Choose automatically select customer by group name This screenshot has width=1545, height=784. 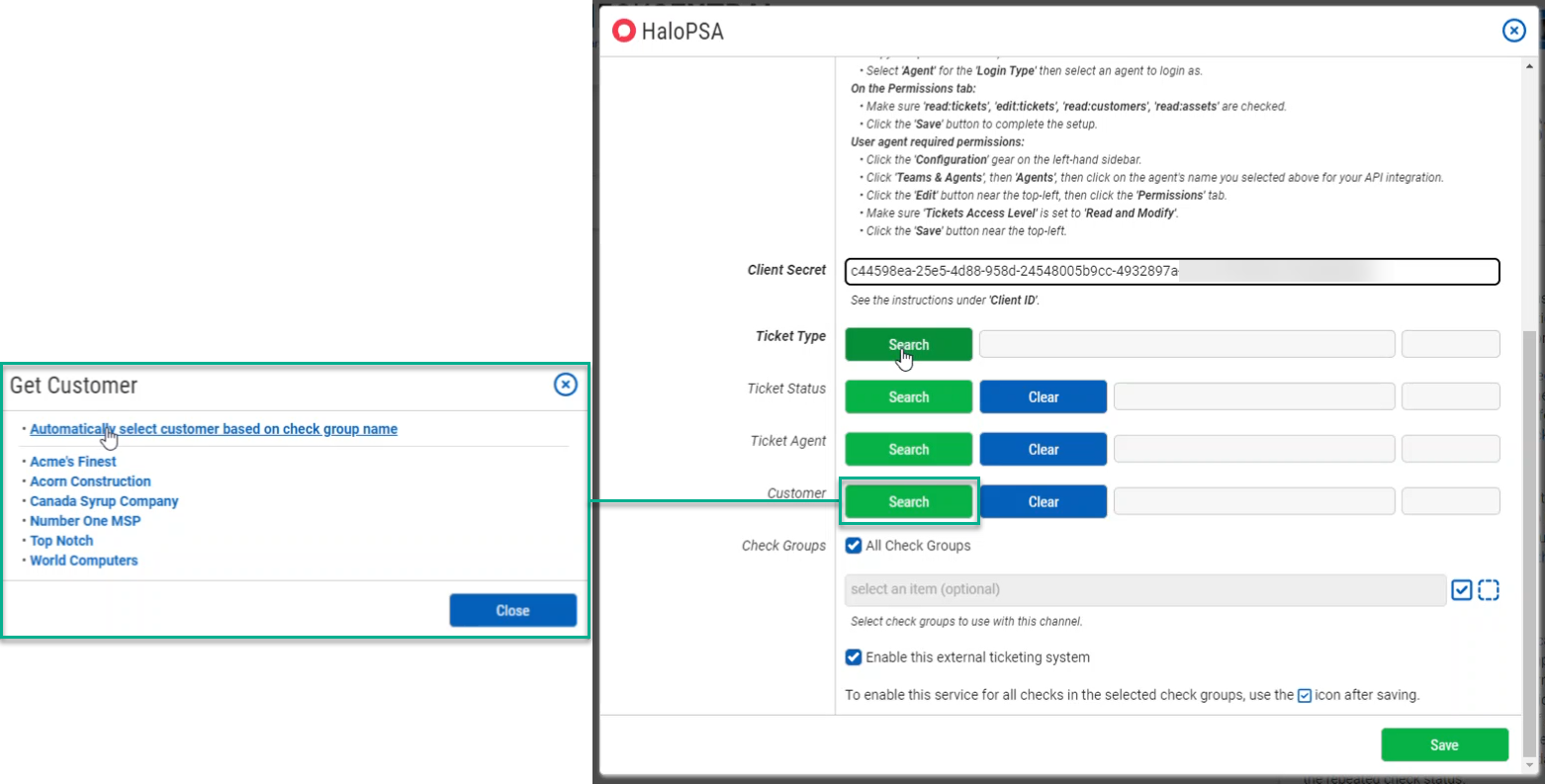[x=214, y=429]
